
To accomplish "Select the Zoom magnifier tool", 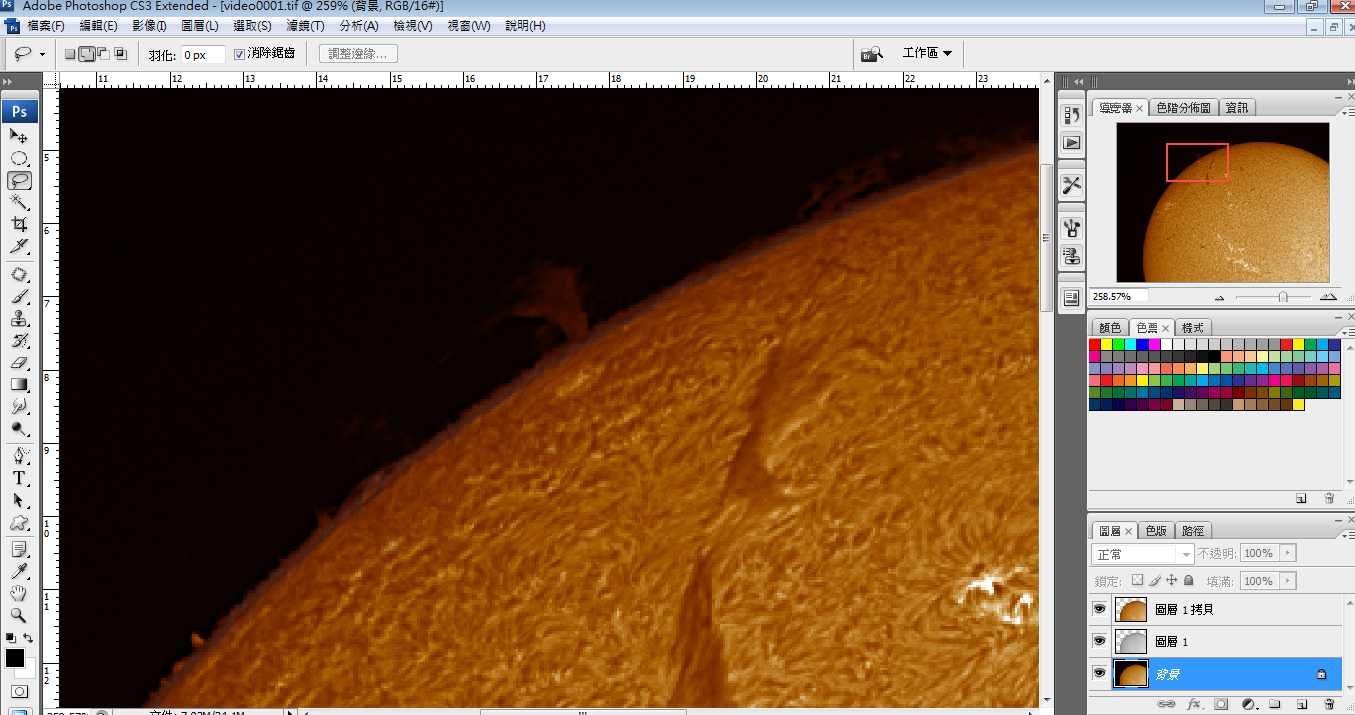I will pyautogui.click(x=19, y=615).
